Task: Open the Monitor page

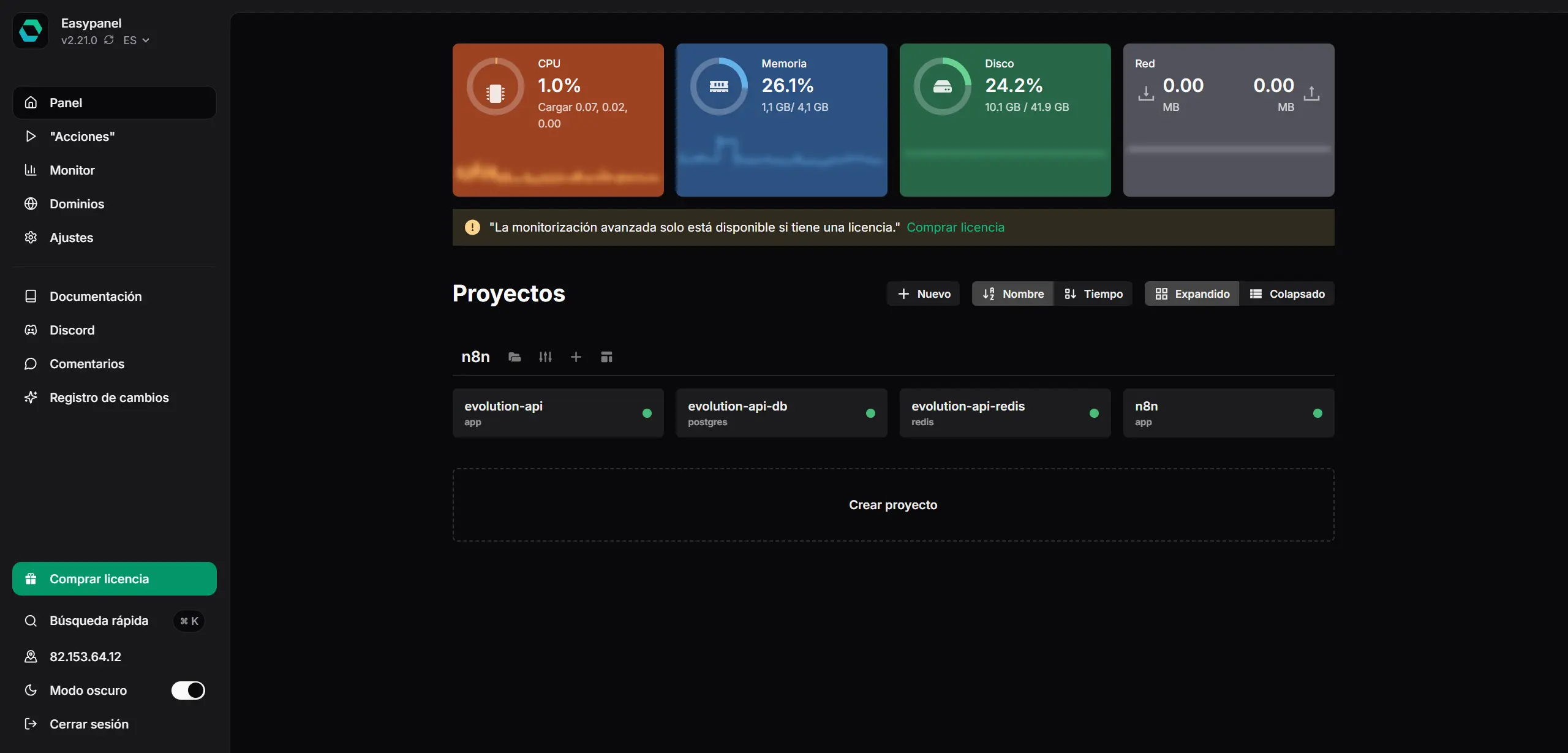Action: 114,170
